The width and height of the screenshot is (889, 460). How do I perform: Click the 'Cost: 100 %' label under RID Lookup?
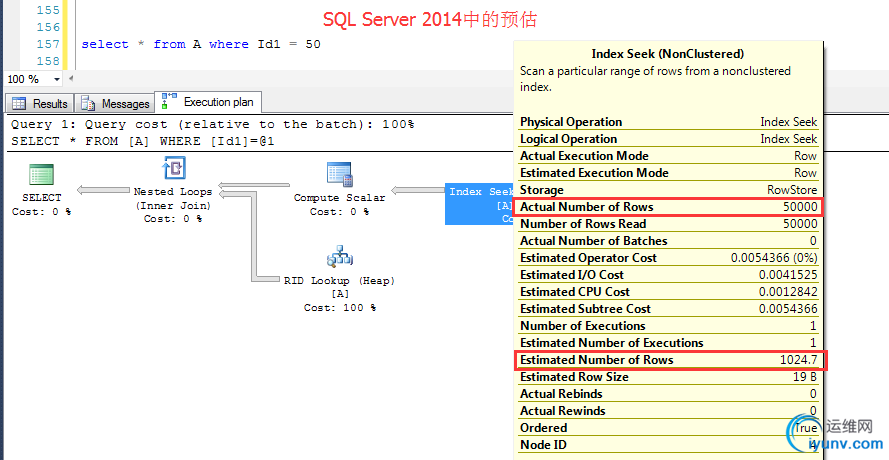coord(340,307)
